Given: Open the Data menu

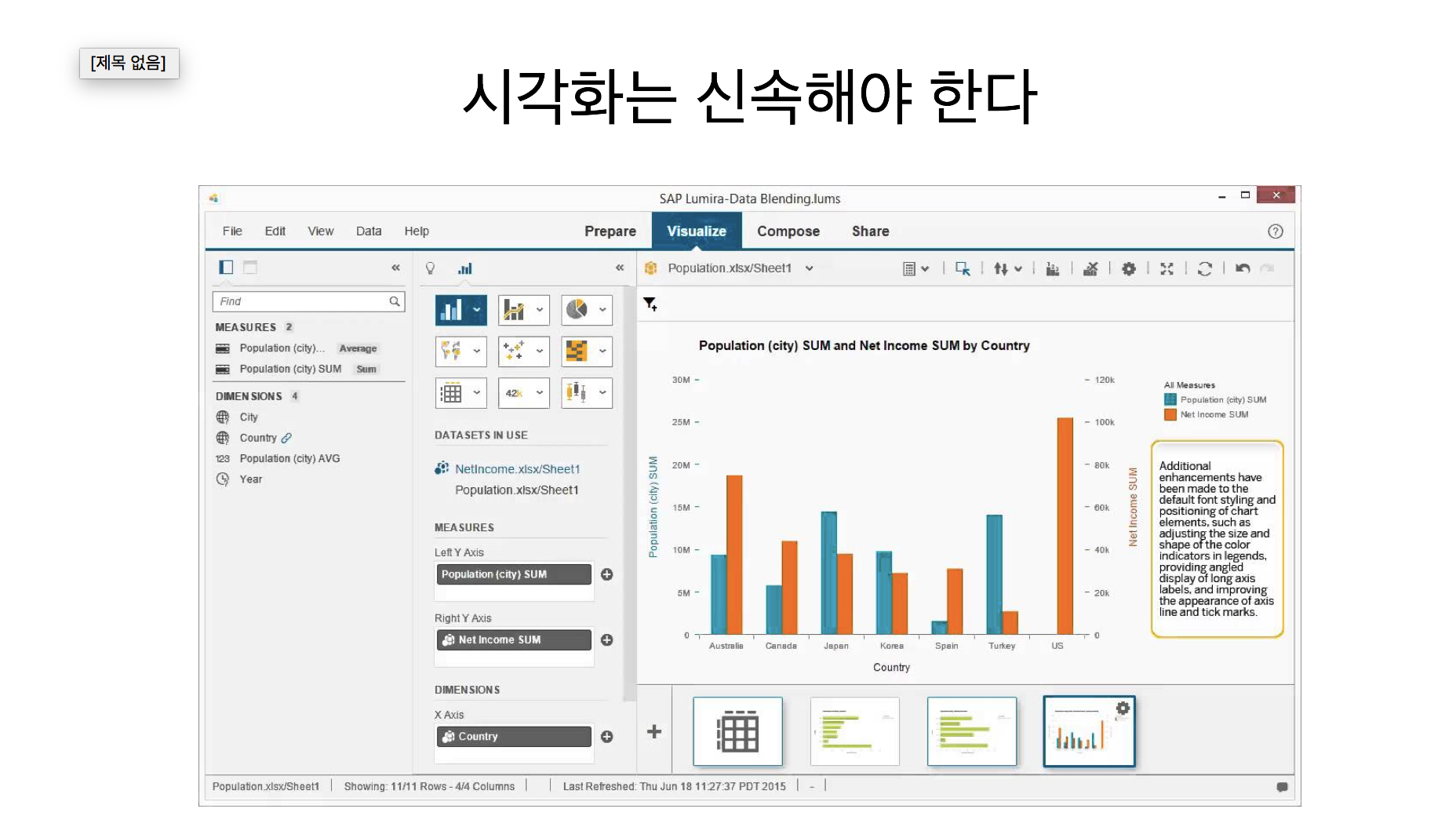Looking at the screenshot, I should pyautogui.click(x=369, y=231).
